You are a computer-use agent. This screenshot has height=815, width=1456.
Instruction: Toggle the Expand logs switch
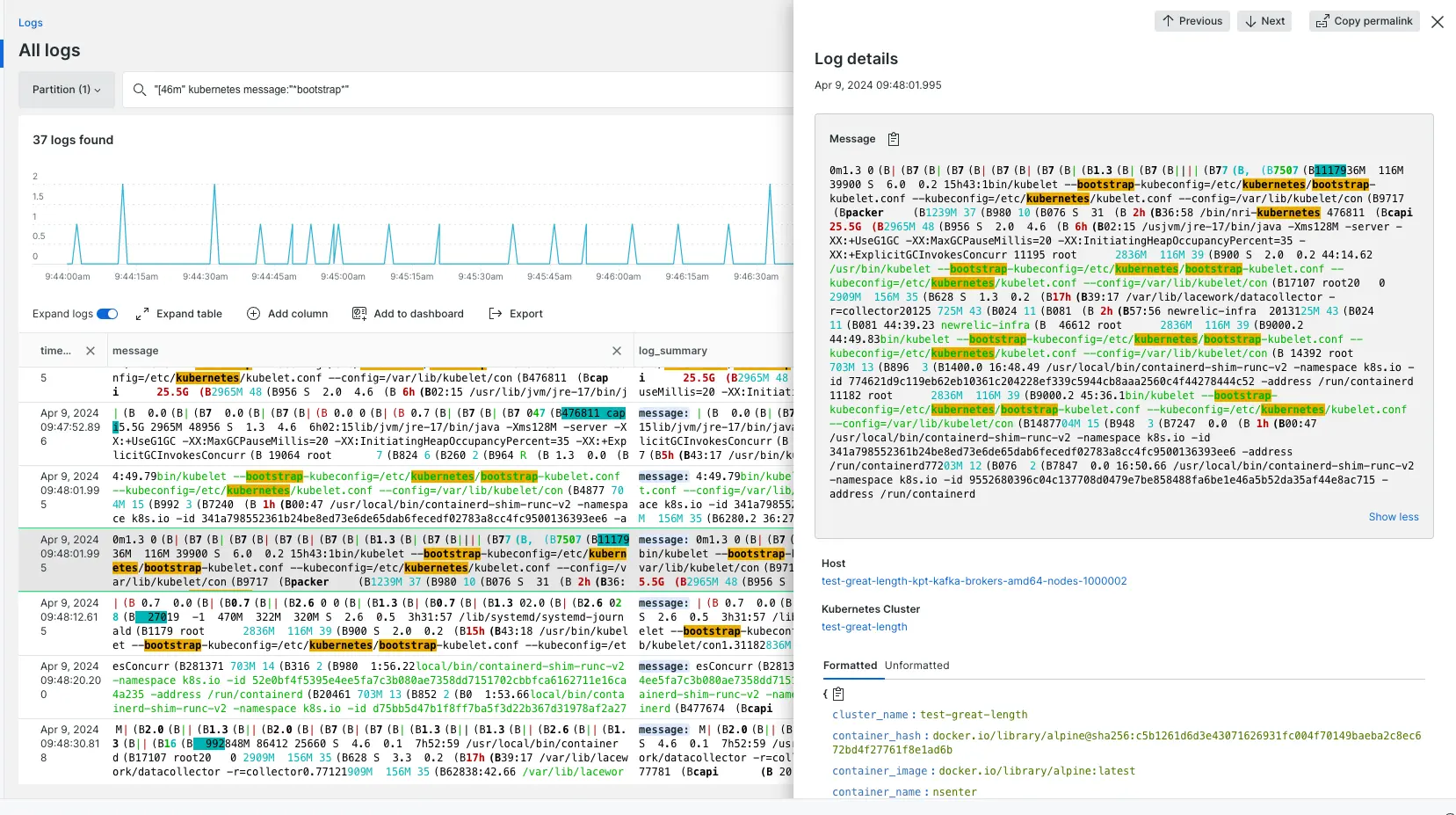pyautogui.click(x=107, y=313)
